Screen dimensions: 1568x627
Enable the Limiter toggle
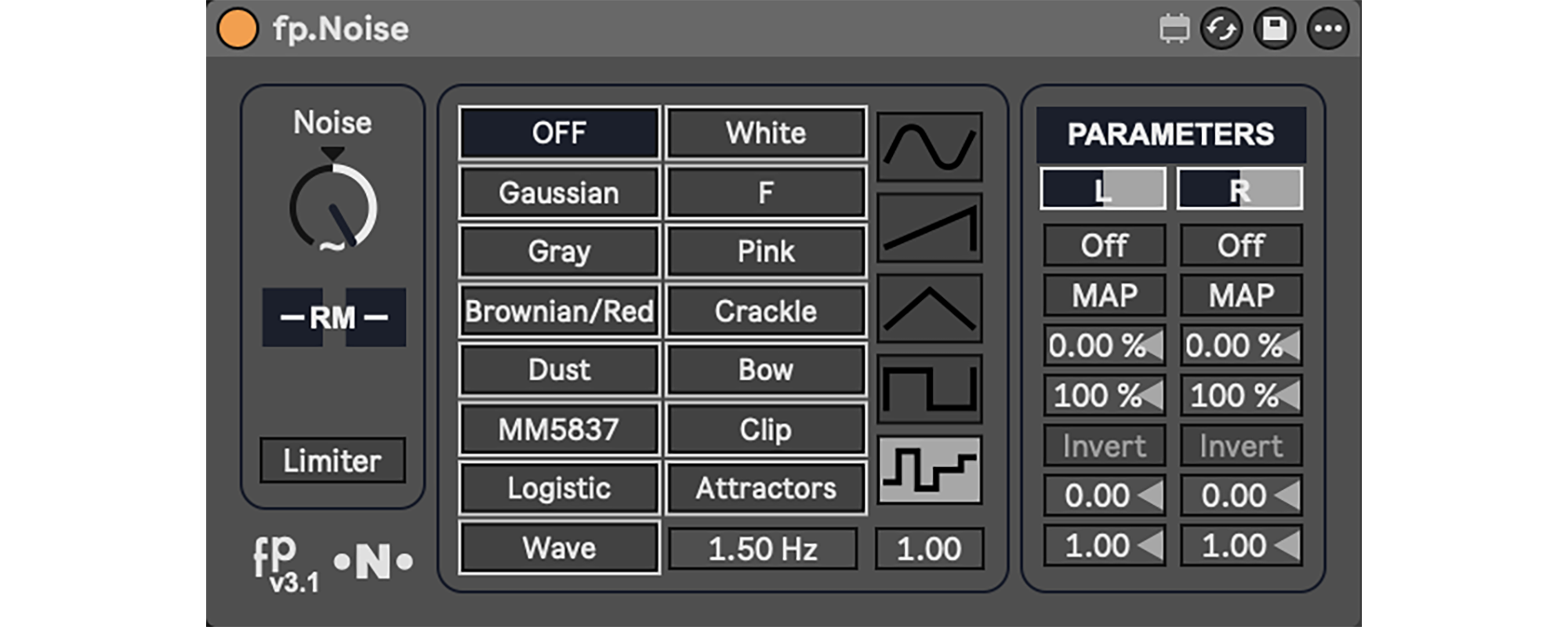click(332, 460)
